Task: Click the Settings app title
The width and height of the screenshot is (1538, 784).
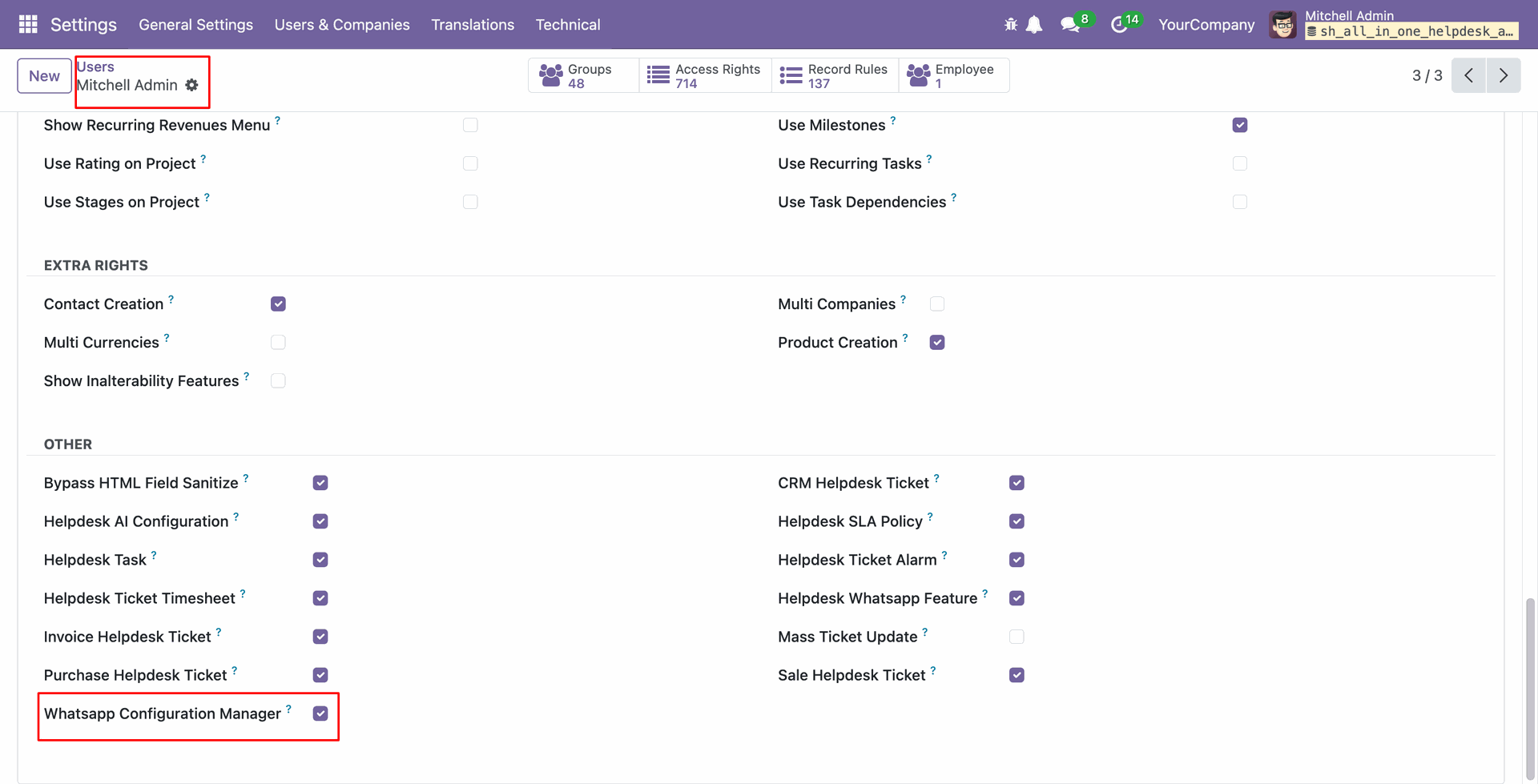Action: tap(83, 25)
